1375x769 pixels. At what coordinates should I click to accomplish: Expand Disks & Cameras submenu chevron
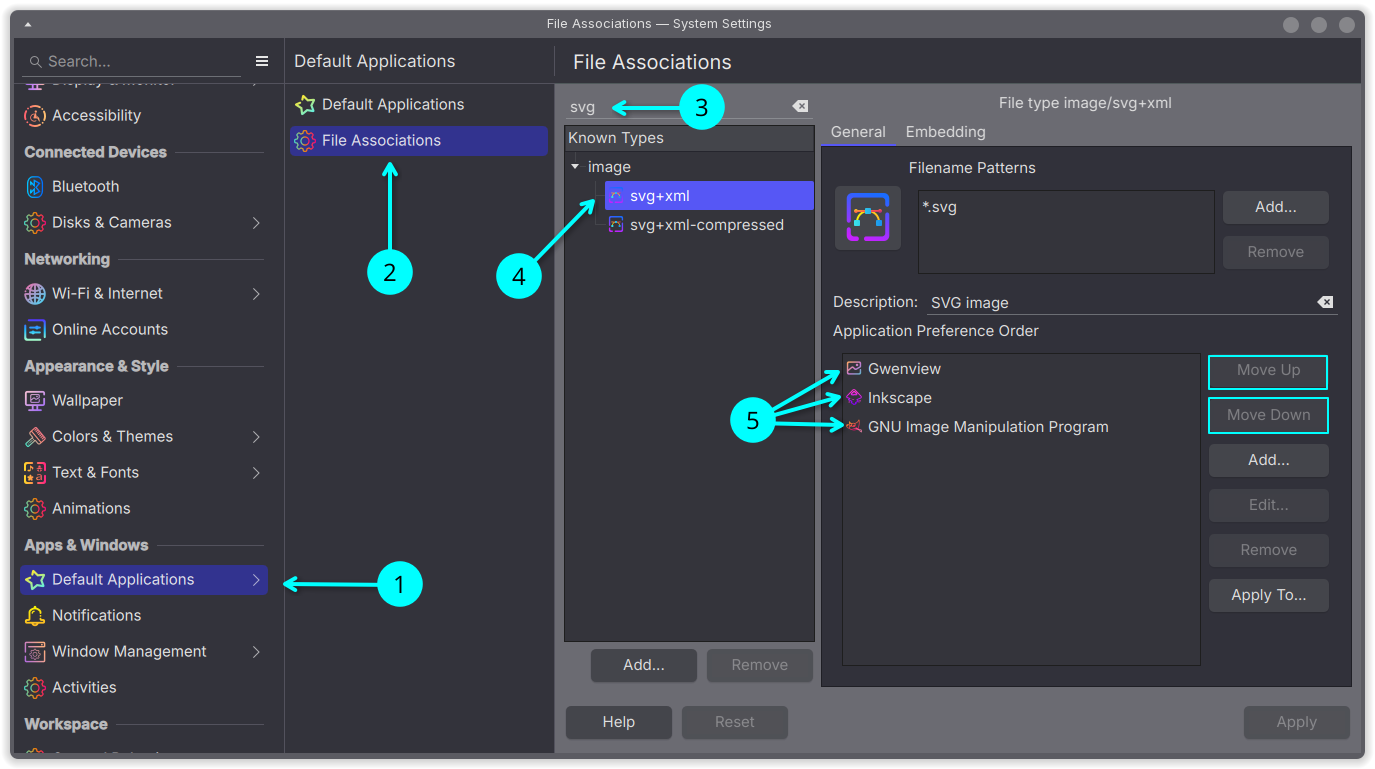tap(256, 223)
